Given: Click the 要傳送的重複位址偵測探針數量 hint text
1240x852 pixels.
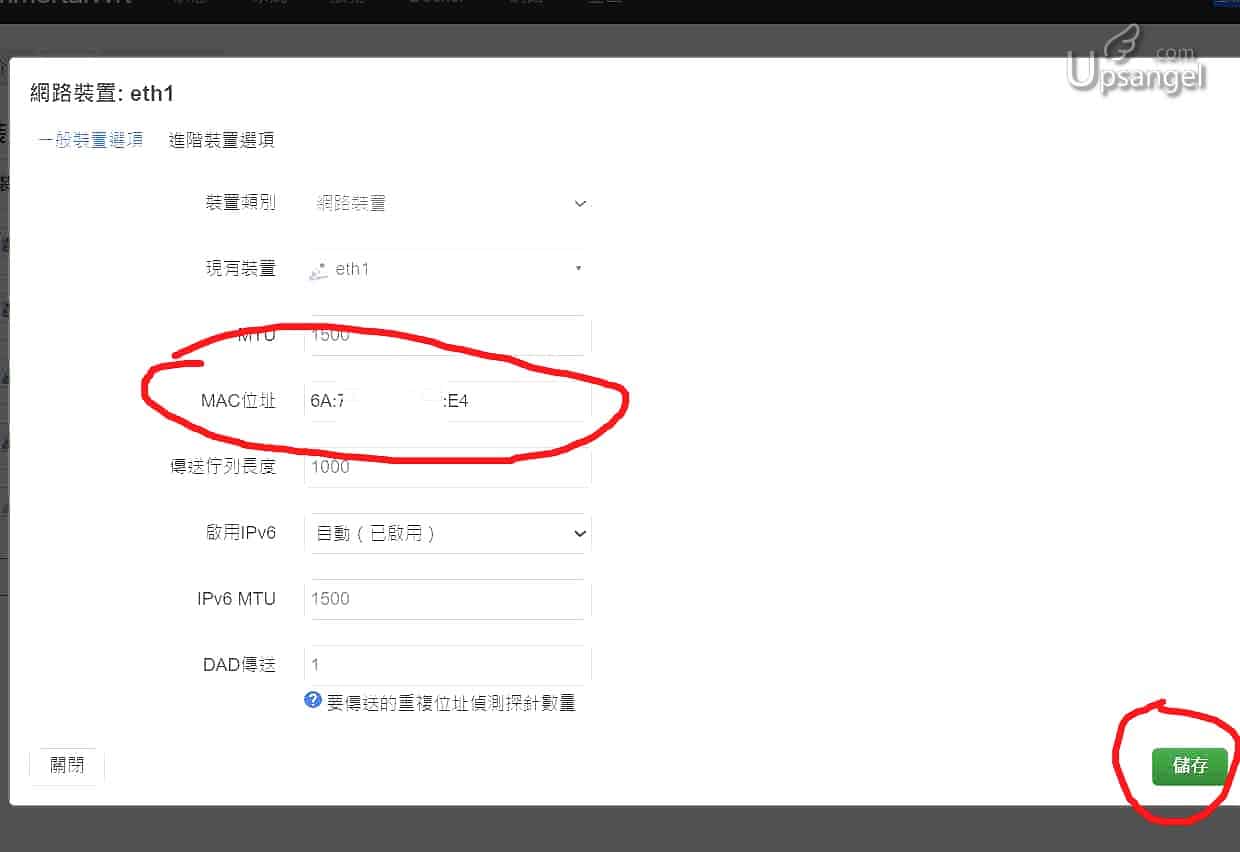Looking at the screenshot, I should (x=451, y=703).
